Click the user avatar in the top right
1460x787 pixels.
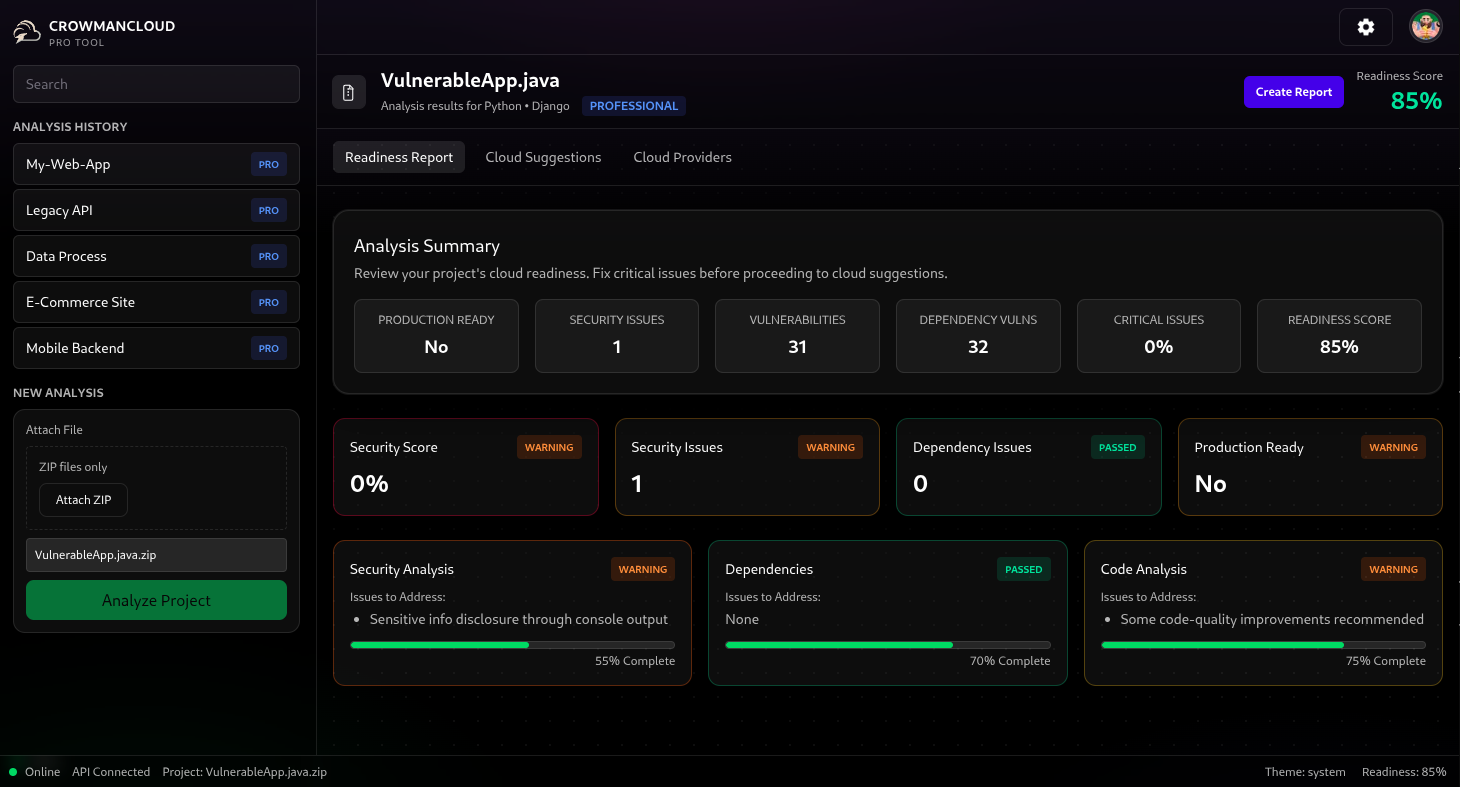click(x=1425, y=27)
